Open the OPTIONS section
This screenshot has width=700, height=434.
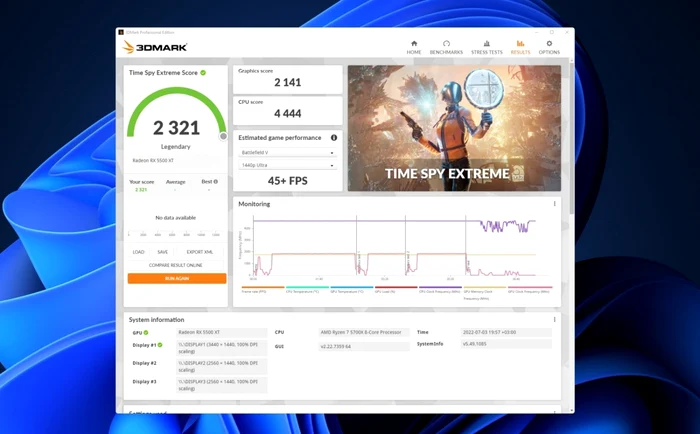click(549, 47)
